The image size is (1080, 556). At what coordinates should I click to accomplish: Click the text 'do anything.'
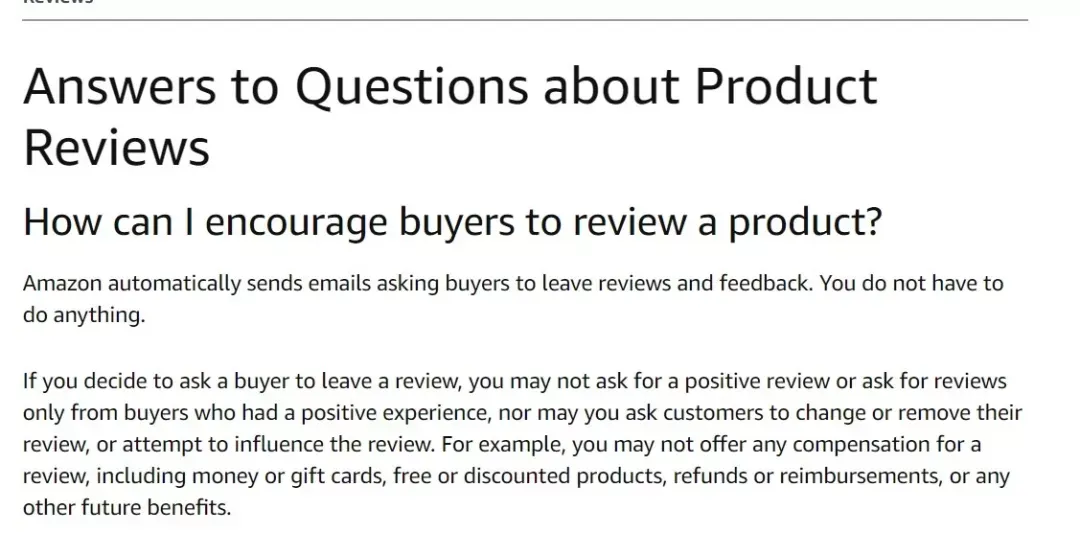click(x=84, y=316)
